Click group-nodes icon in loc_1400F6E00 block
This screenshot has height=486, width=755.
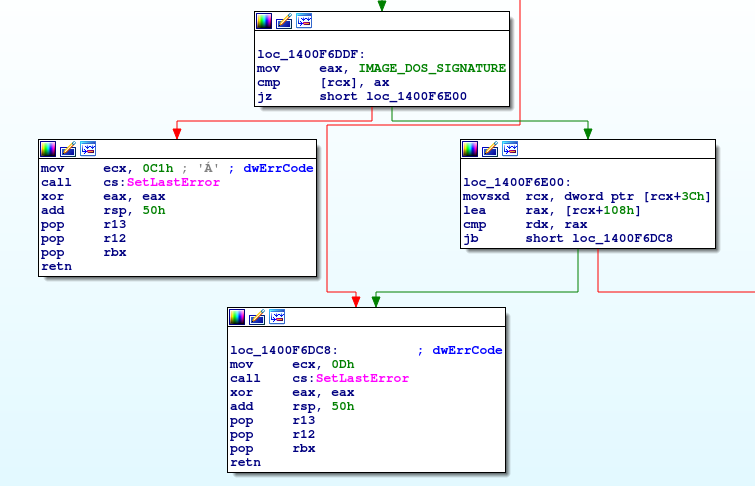[510, 149]
